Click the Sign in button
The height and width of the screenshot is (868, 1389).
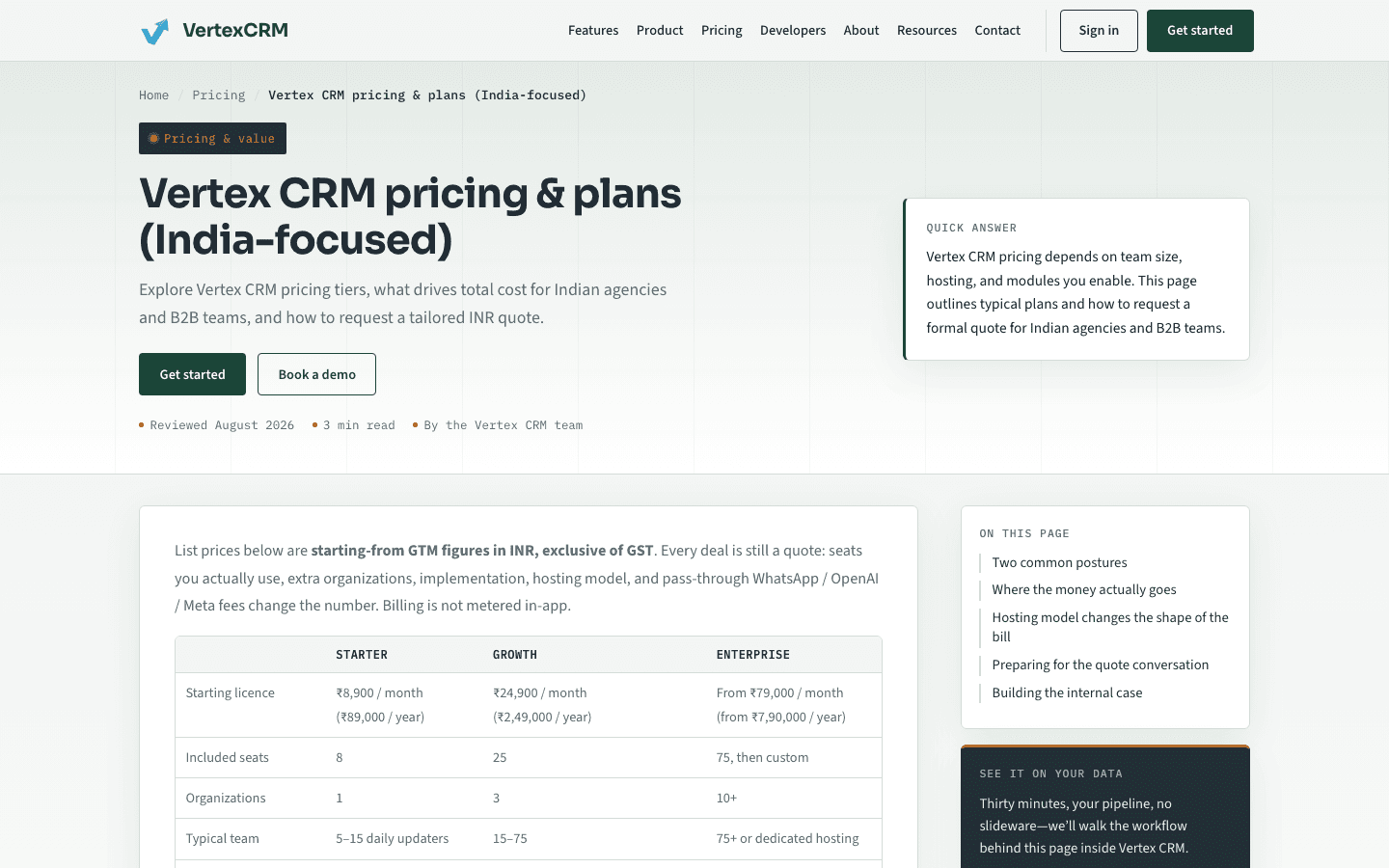tap(1099, 31)
